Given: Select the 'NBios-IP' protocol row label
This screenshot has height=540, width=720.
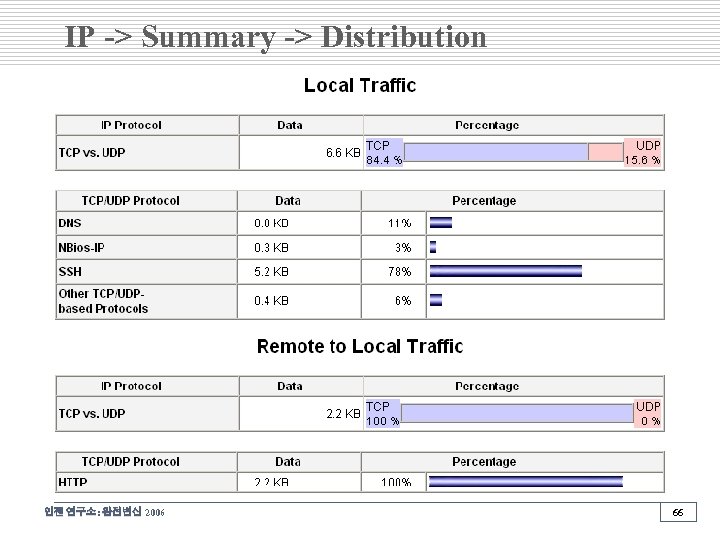Looking at the screenshot, I should click(81, 248).
